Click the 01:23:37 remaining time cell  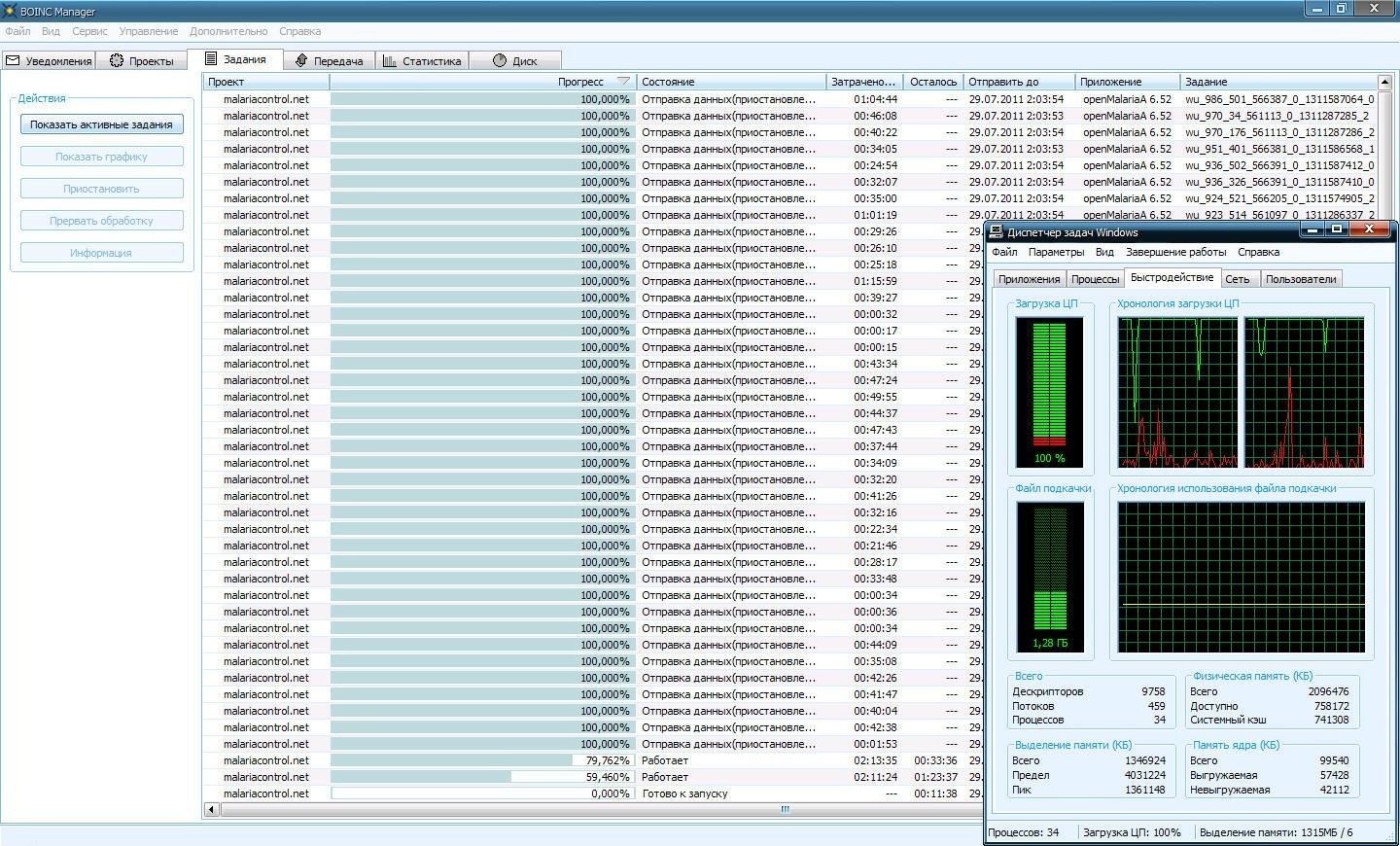click(935, 777)
